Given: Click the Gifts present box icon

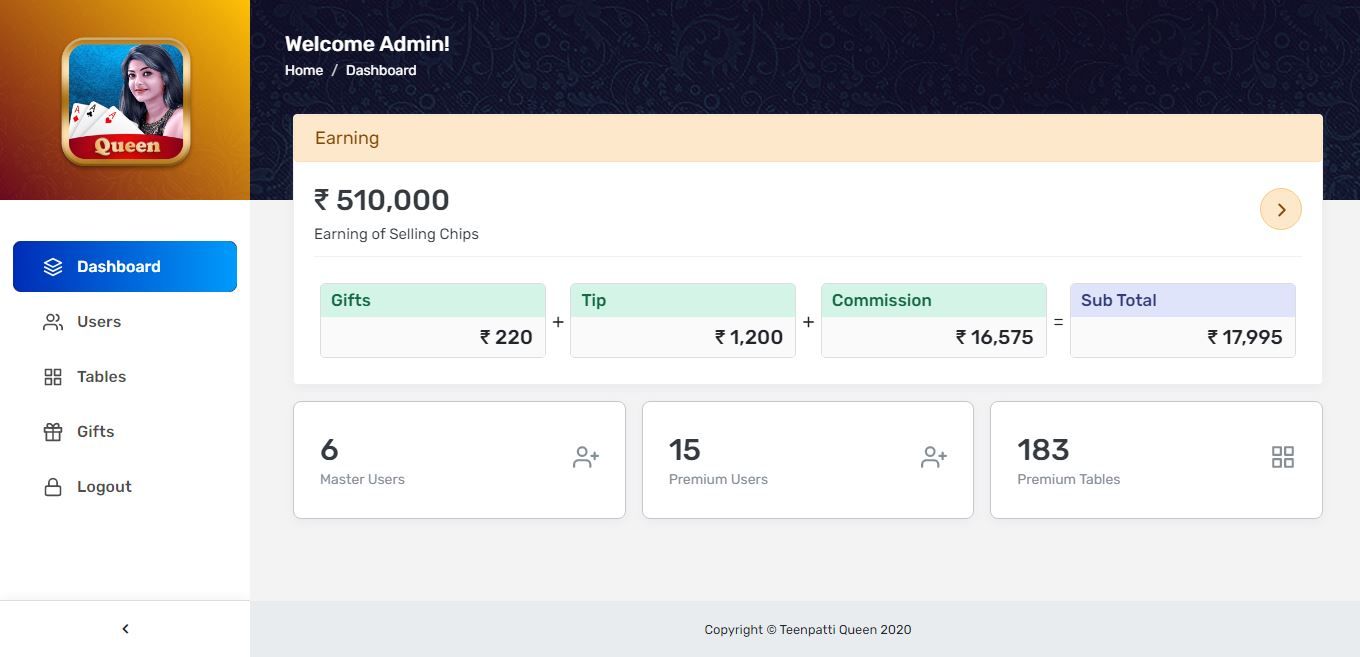Looking at the screenshot, I should [x=53, y=432].
